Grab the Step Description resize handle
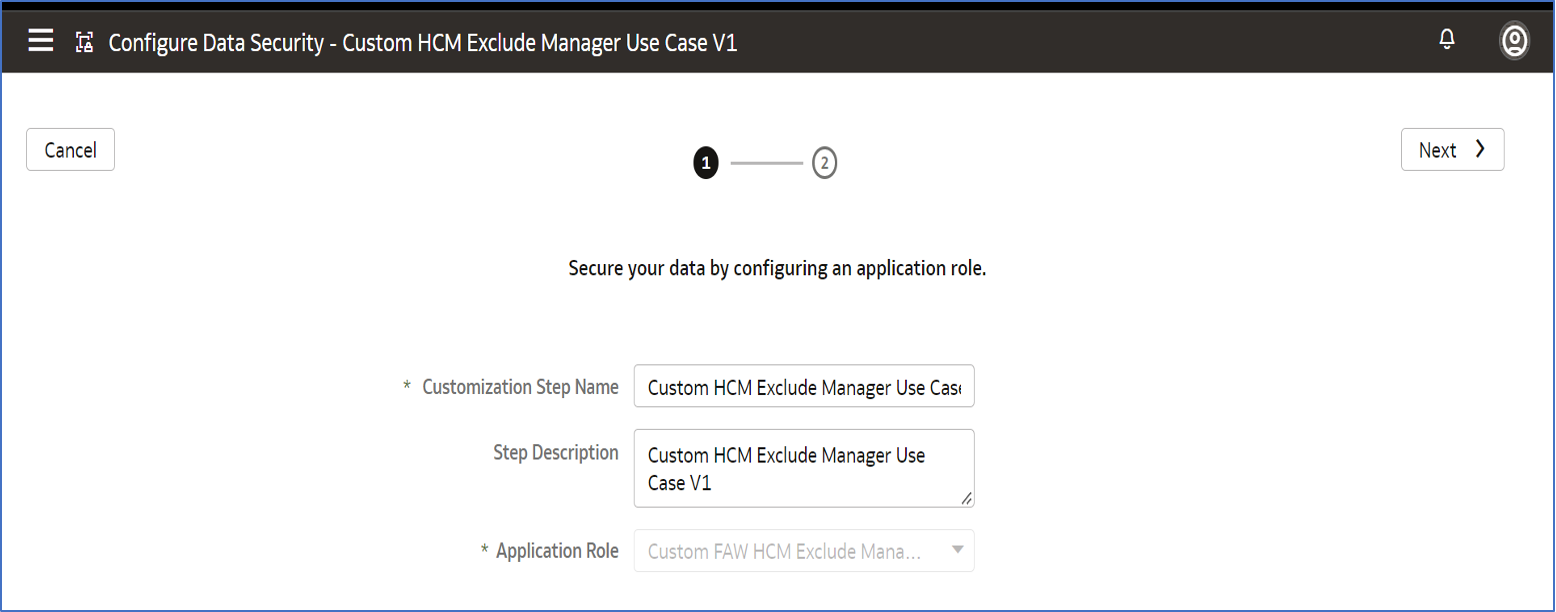 966,498
